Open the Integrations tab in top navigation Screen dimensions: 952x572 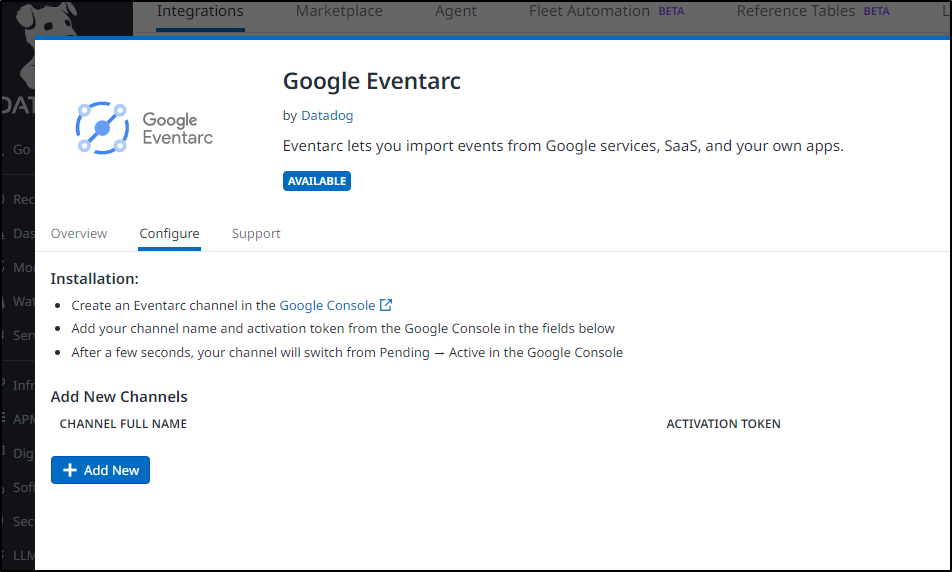(x=200, y=12)
